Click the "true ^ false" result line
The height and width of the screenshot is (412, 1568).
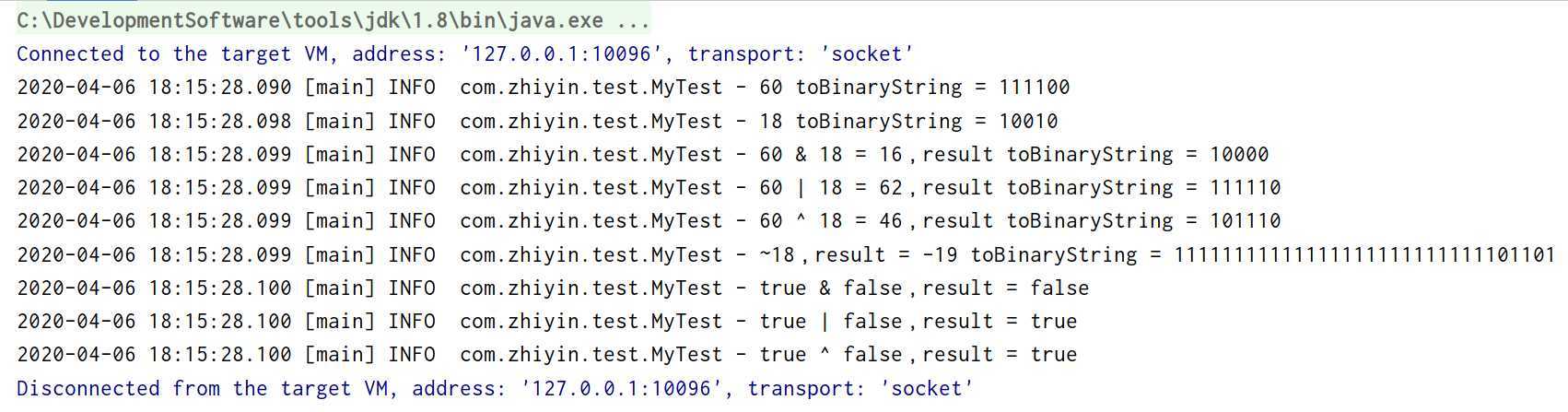[x=547, y=355]
